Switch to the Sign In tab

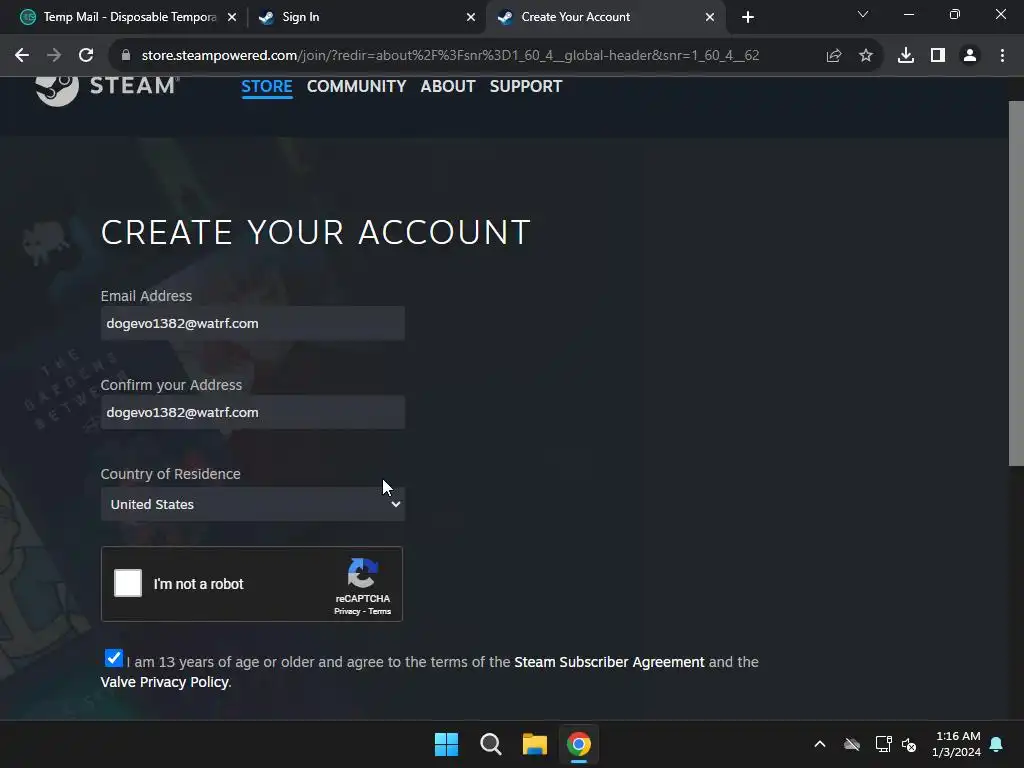point(366,17)
